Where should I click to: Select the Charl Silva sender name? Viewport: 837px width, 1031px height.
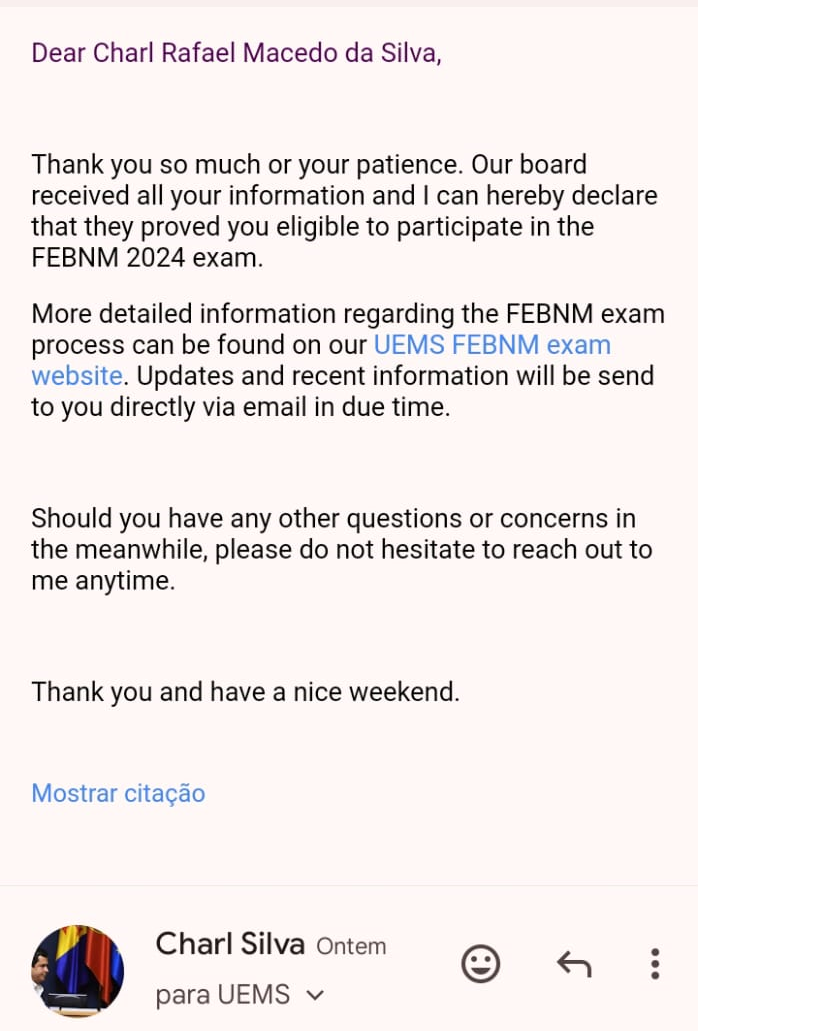coord(230,944)
